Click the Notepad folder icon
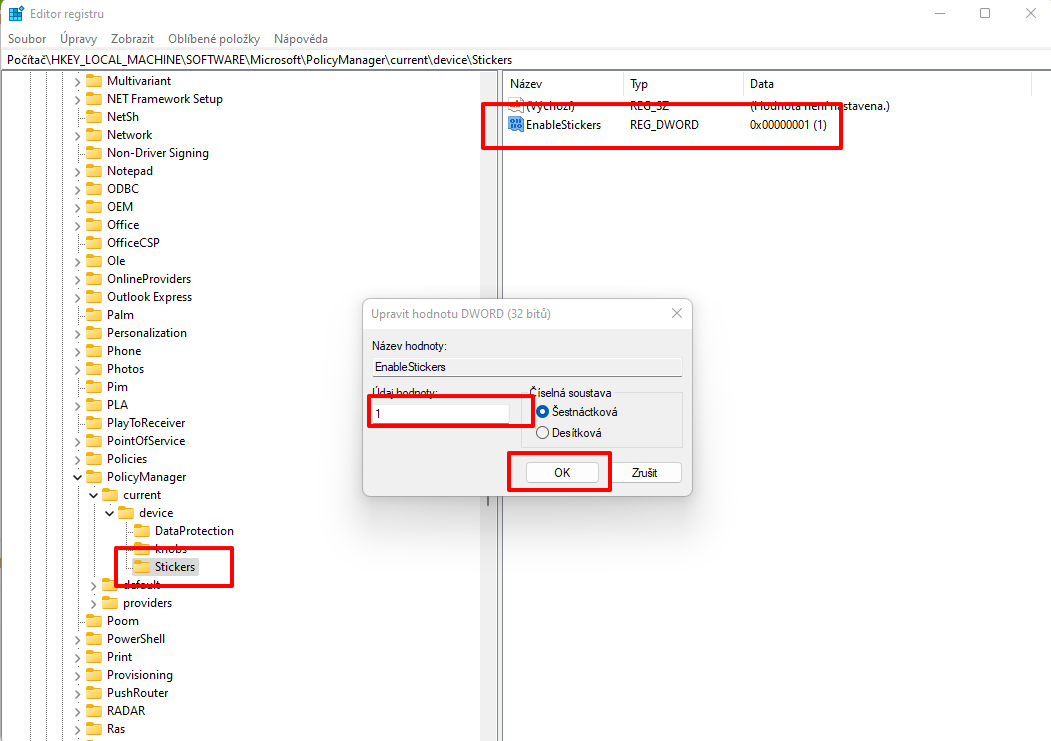1051x741 pixels. (95, 171)
